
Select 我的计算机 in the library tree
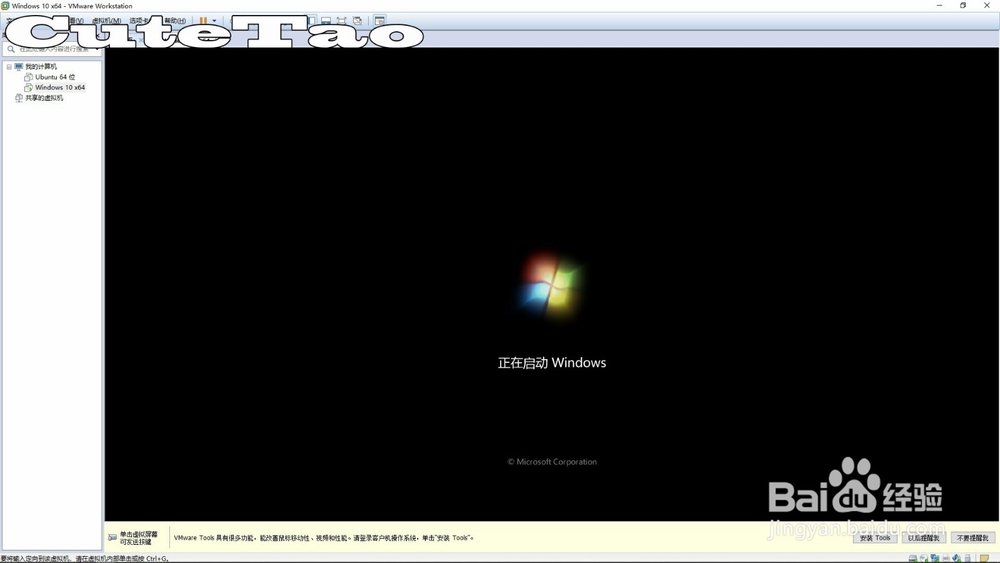pyautogui.click(x=41, y=66)
